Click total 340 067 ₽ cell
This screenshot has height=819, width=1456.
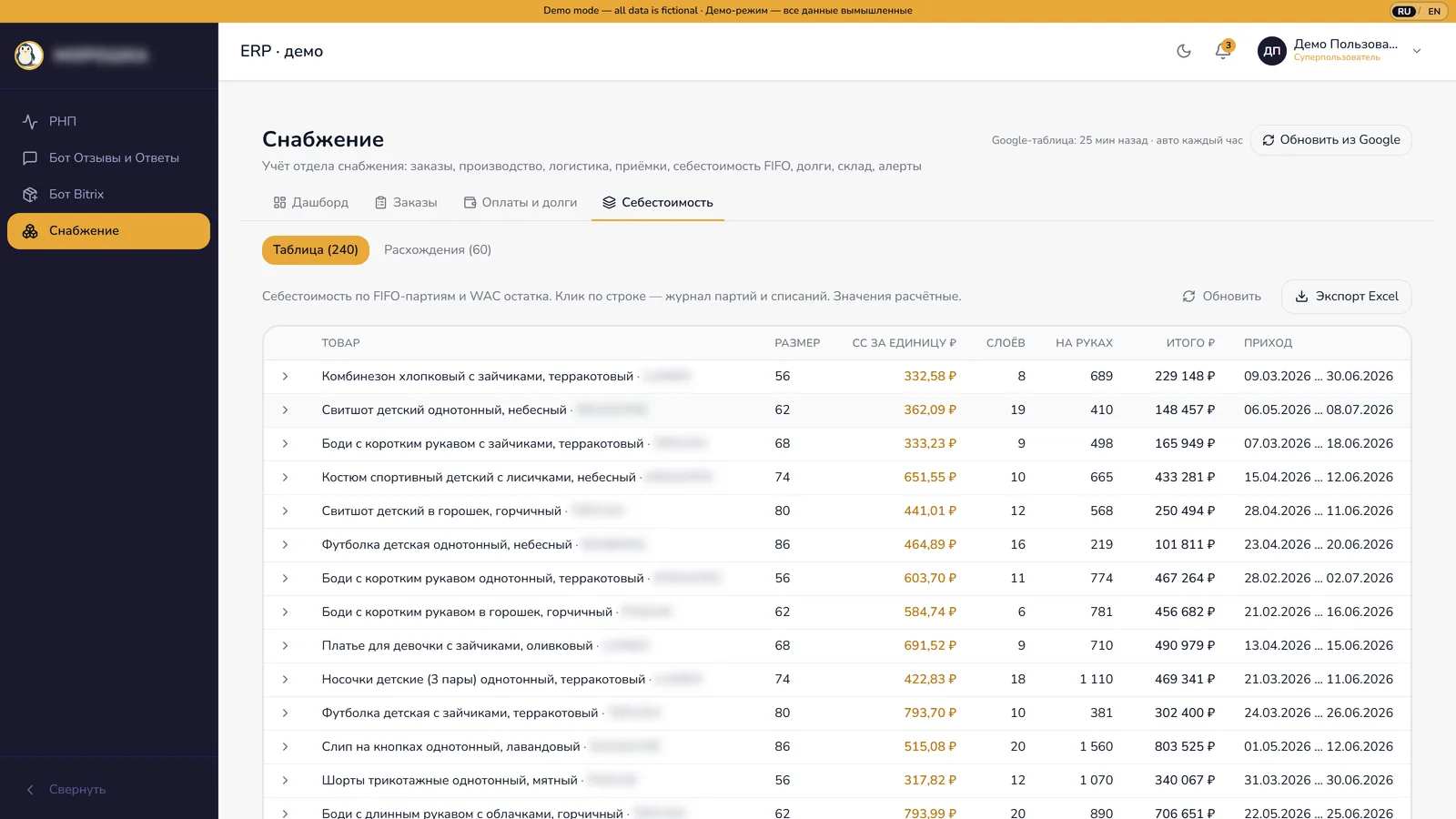(x=1185, y=780)
